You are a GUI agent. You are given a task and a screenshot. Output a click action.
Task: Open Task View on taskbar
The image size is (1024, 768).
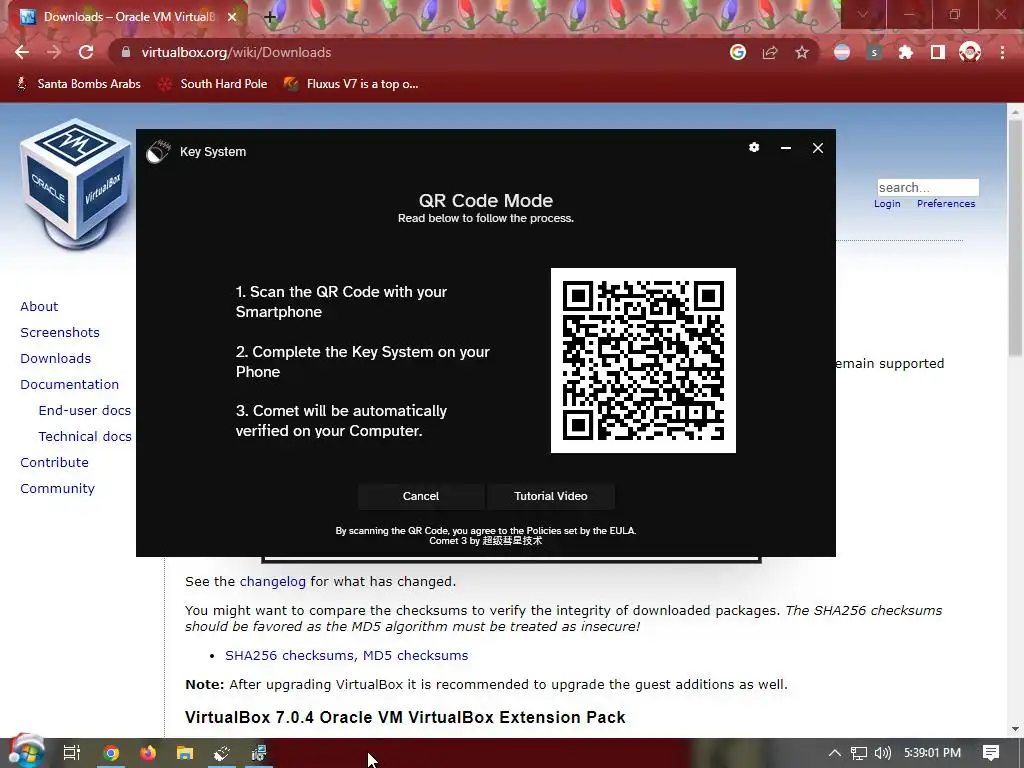(71, 753)
